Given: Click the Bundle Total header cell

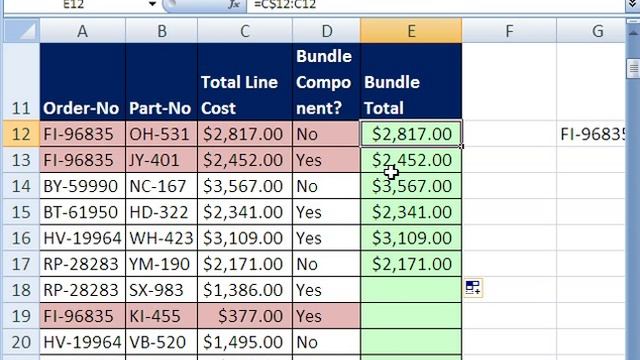Looking at the screenshot, I should tap(411, 82).
